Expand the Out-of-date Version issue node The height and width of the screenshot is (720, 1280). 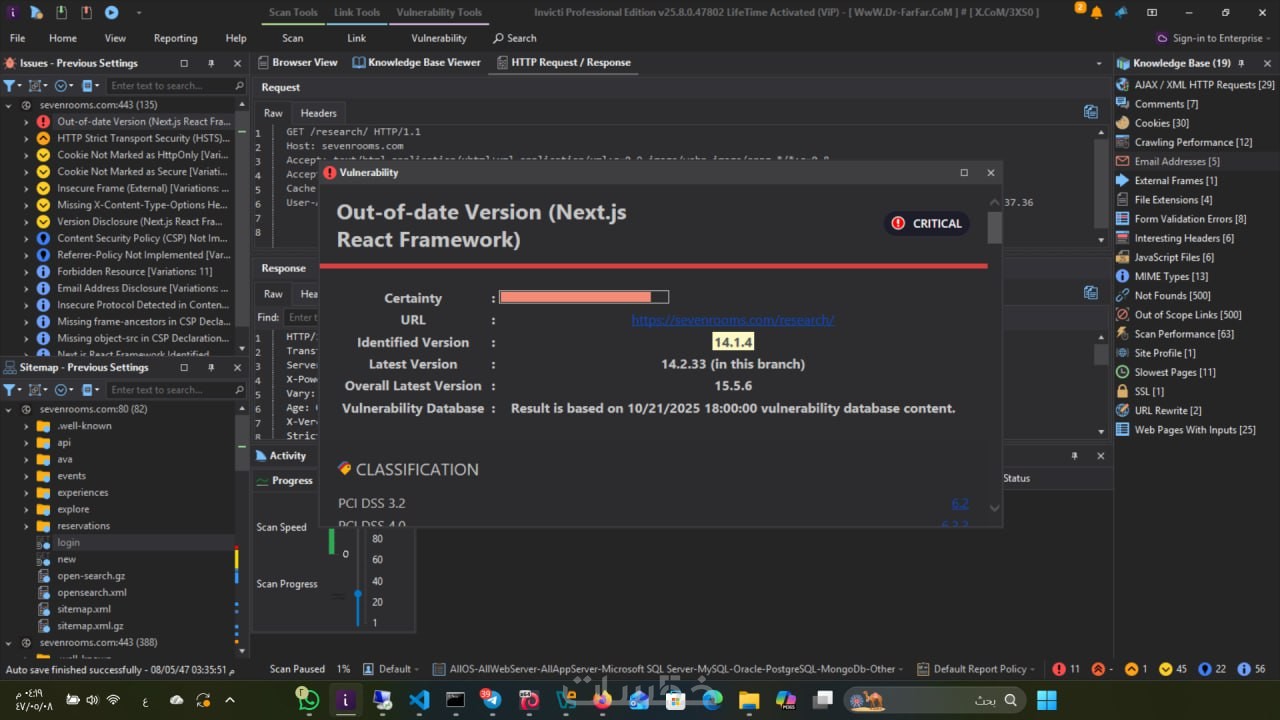coord(27,122)
